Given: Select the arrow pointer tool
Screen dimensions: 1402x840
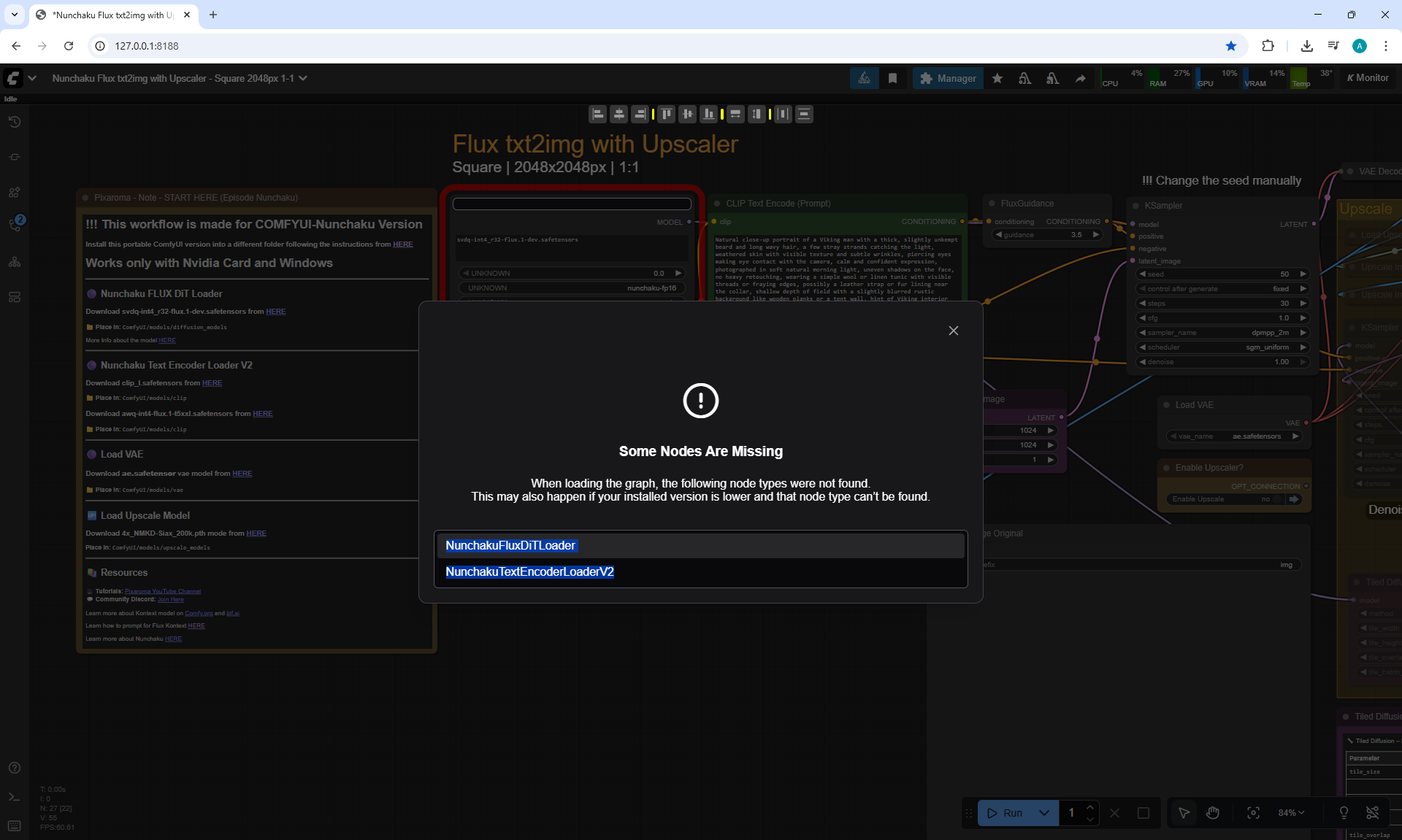Looking at the screenshot, I should pyautogui.click(x=1184, y=813).
